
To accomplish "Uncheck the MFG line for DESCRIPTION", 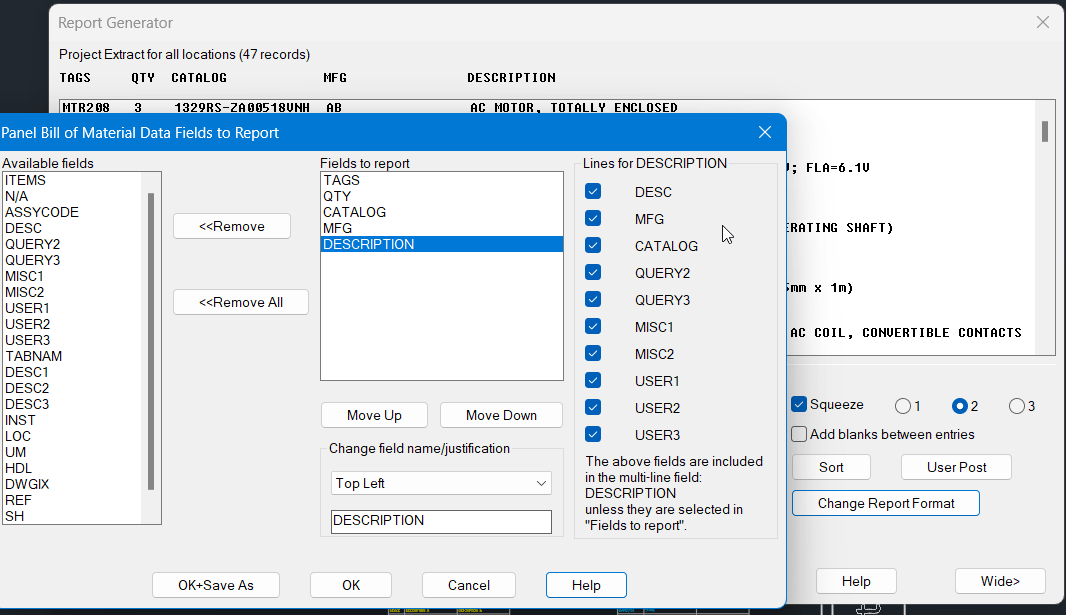I will 593,218.
